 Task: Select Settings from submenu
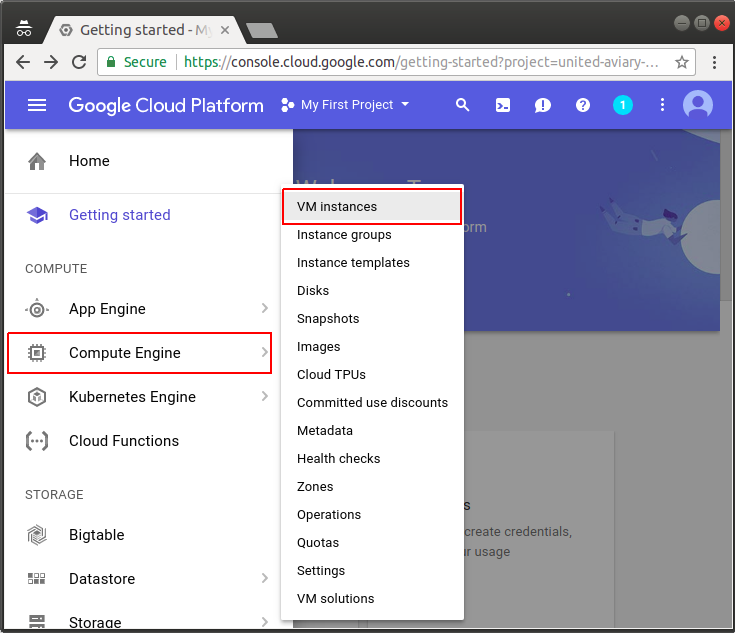click(372, 571)
